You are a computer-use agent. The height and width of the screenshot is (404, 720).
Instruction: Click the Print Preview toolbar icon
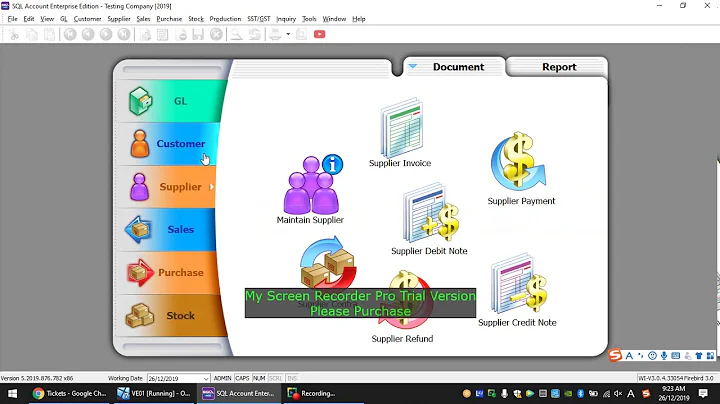tap(301, 34)
